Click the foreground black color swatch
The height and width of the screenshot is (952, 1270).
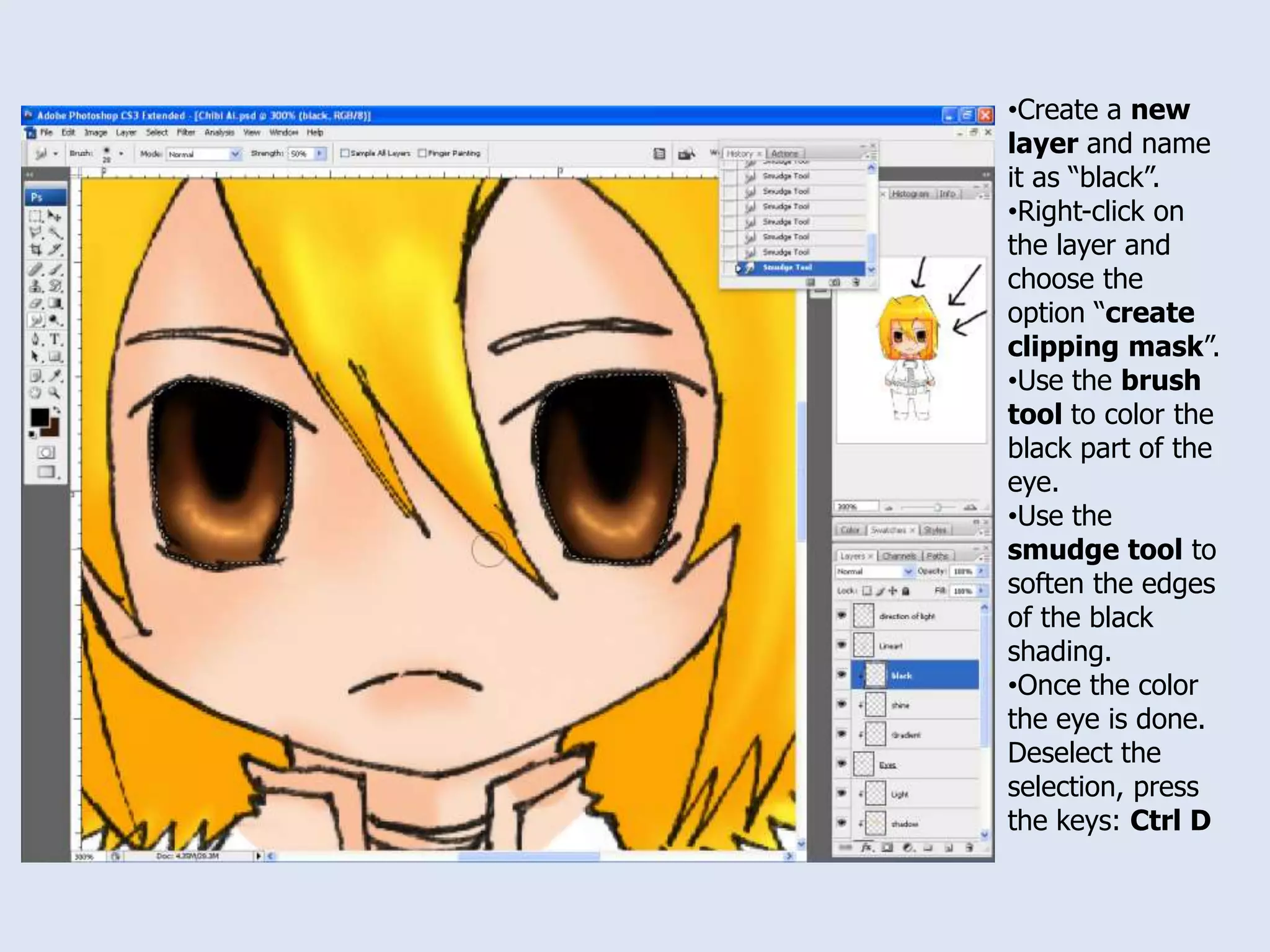tap(40, 417)
